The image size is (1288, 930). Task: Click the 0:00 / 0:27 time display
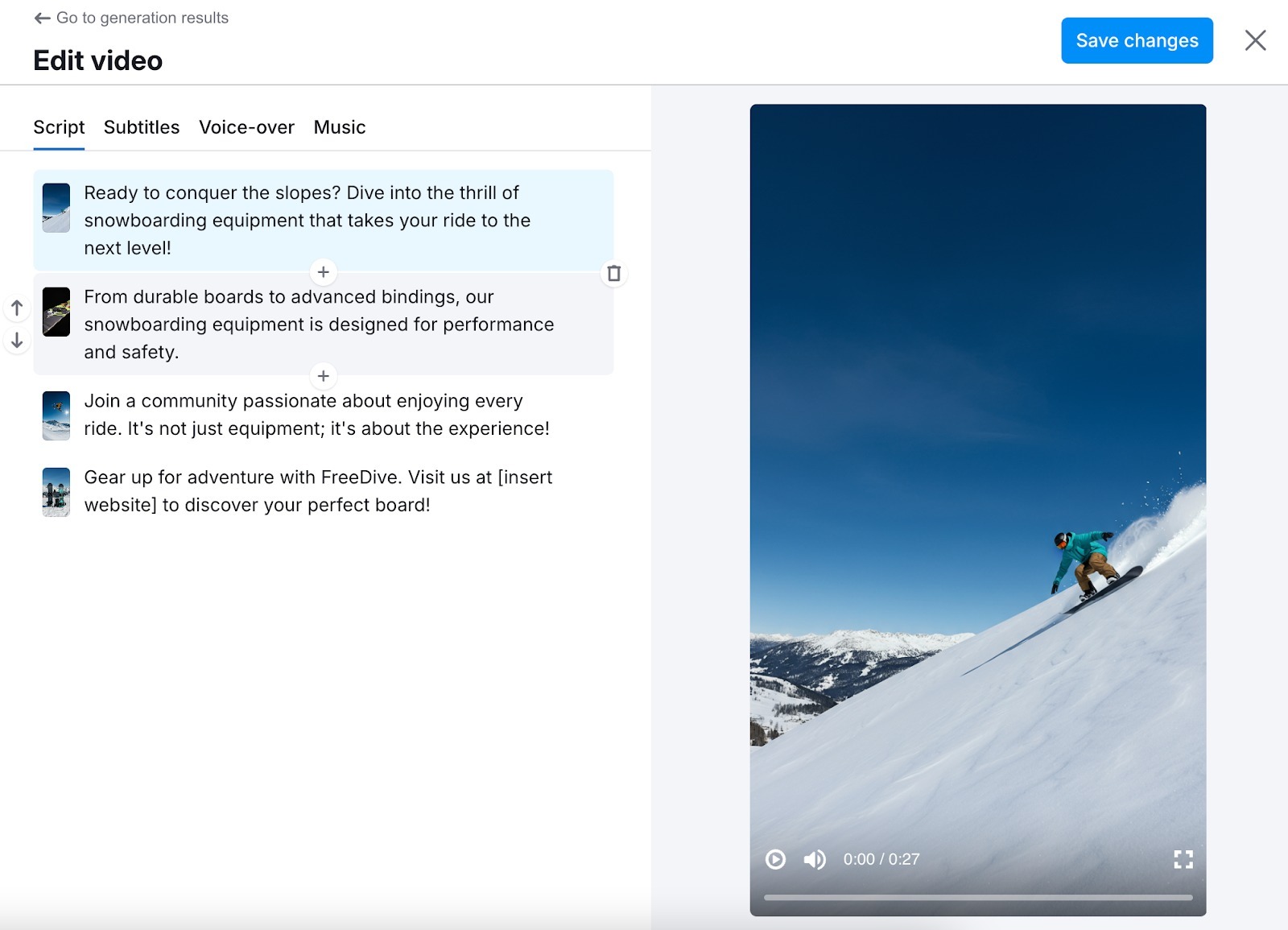pos(881,860)
